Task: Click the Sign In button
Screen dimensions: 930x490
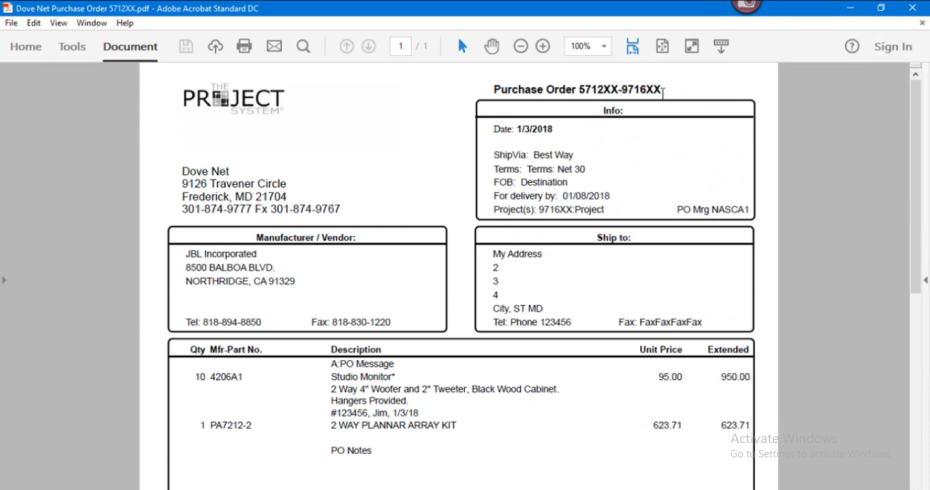Action: (893, 46)
